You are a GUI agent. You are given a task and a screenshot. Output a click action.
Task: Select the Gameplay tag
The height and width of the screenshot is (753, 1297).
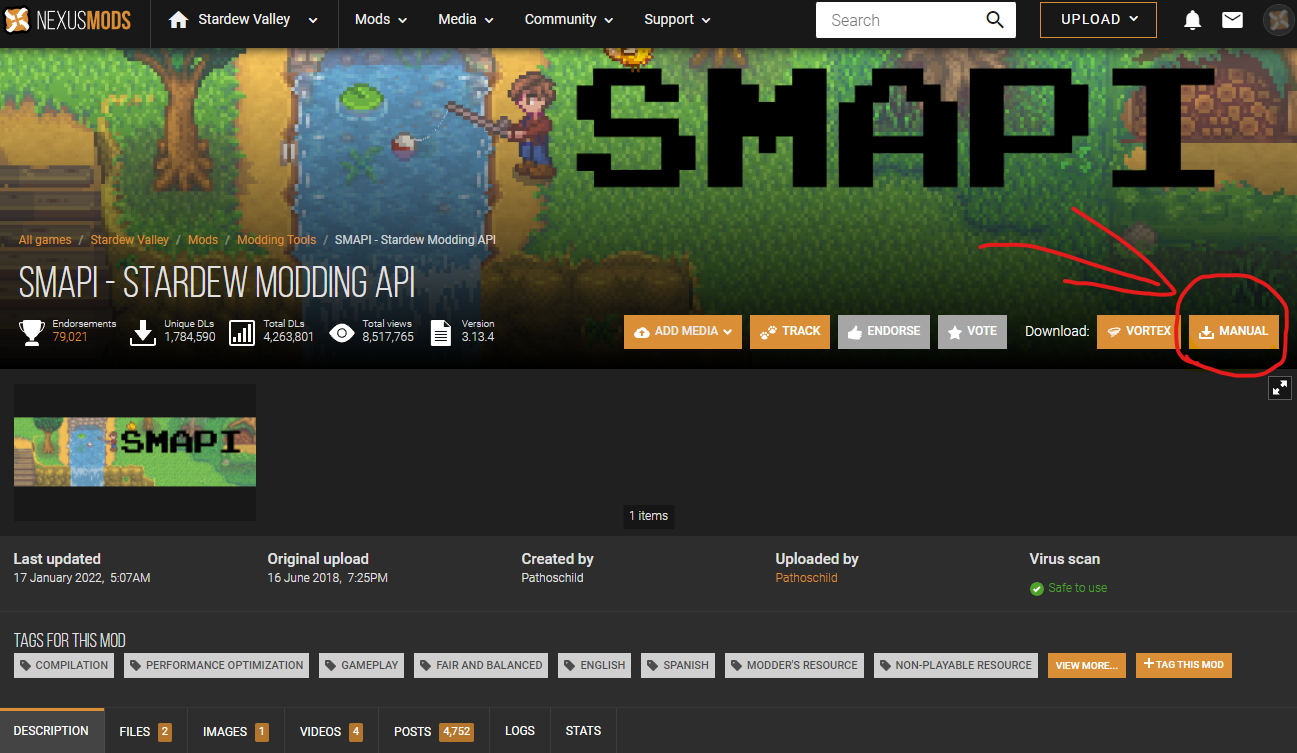point(361,665)
